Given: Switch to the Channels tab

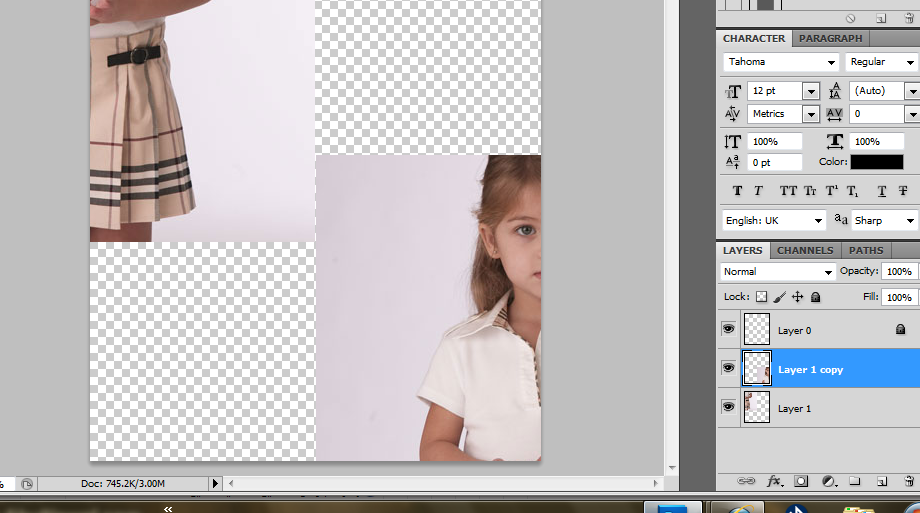Looking at the screenshot, I should coord(805,250).
